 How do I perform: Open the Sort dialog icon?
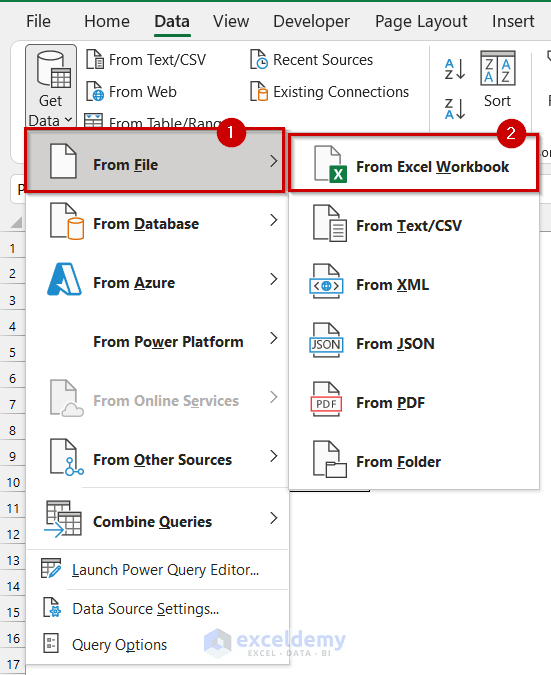tap(498, 68)
